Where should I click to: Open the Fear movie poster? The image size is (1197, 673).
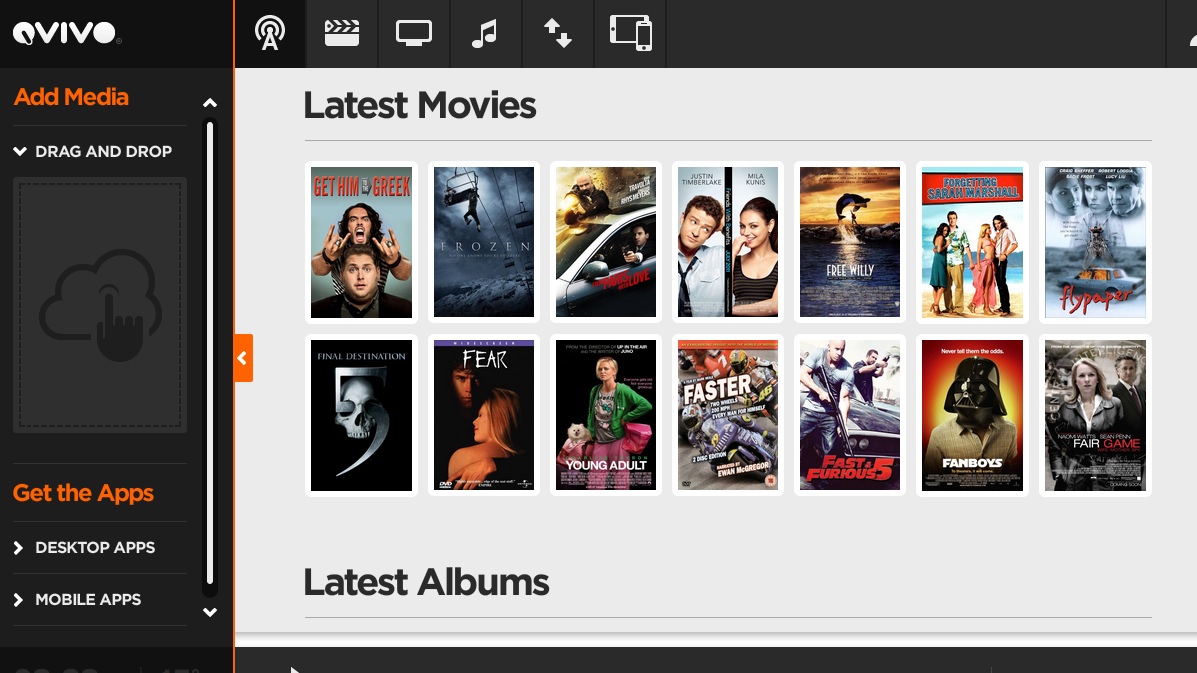coord(483,415)
